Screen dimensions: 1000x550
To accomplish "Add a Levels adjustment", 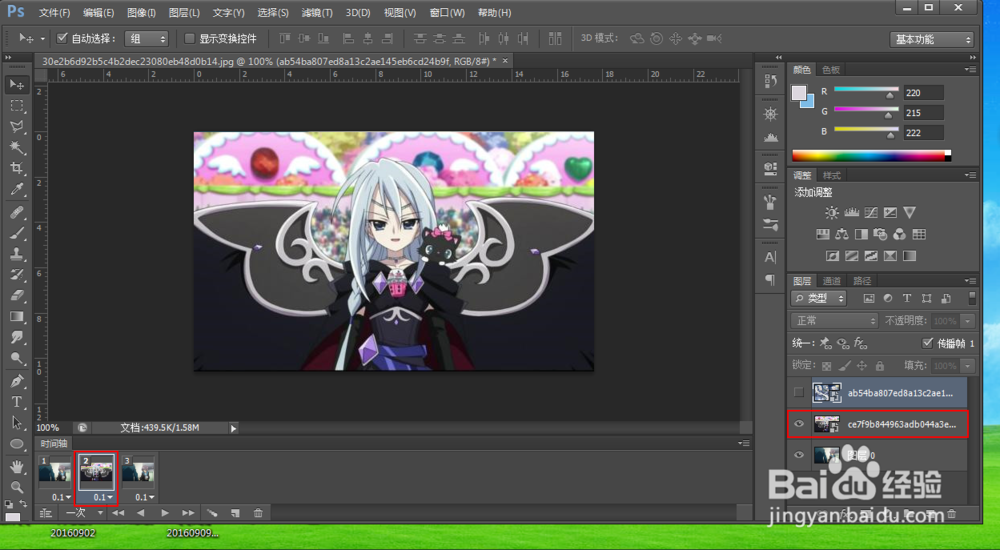I will (851, 212).
